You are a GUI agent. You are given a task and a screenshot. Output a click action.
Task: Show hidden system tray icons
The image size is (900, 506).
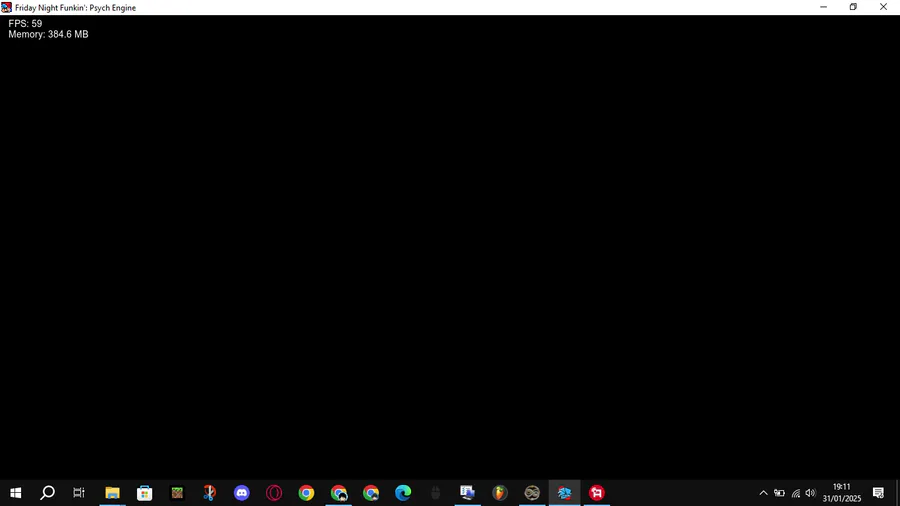click(763, 493)
